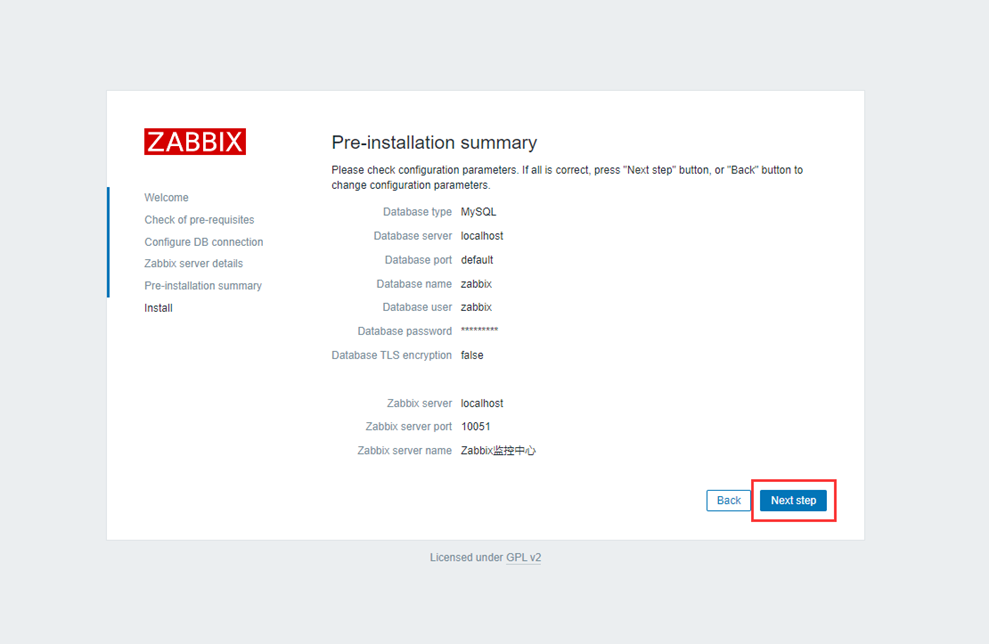Click the 10051 server port value
This screenshot has height=644, width=989.
tap(476, 426)
